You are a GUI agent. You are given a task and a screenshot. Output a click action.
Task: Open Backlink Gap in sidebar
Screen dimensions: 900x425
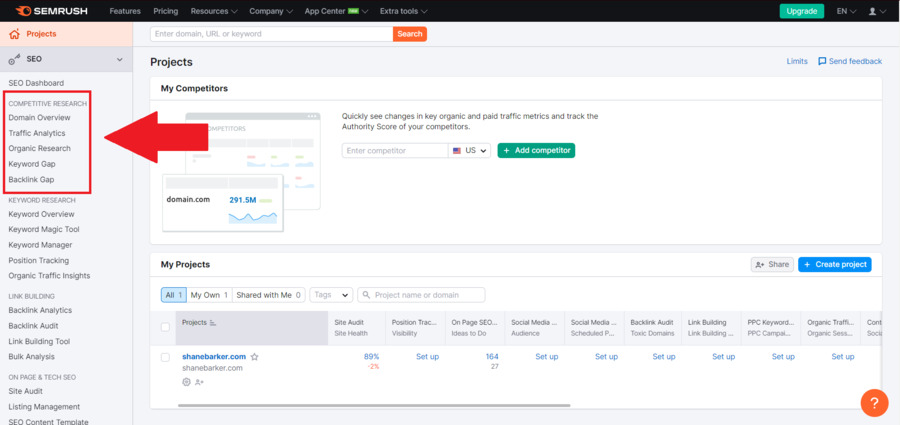(31, 179)
